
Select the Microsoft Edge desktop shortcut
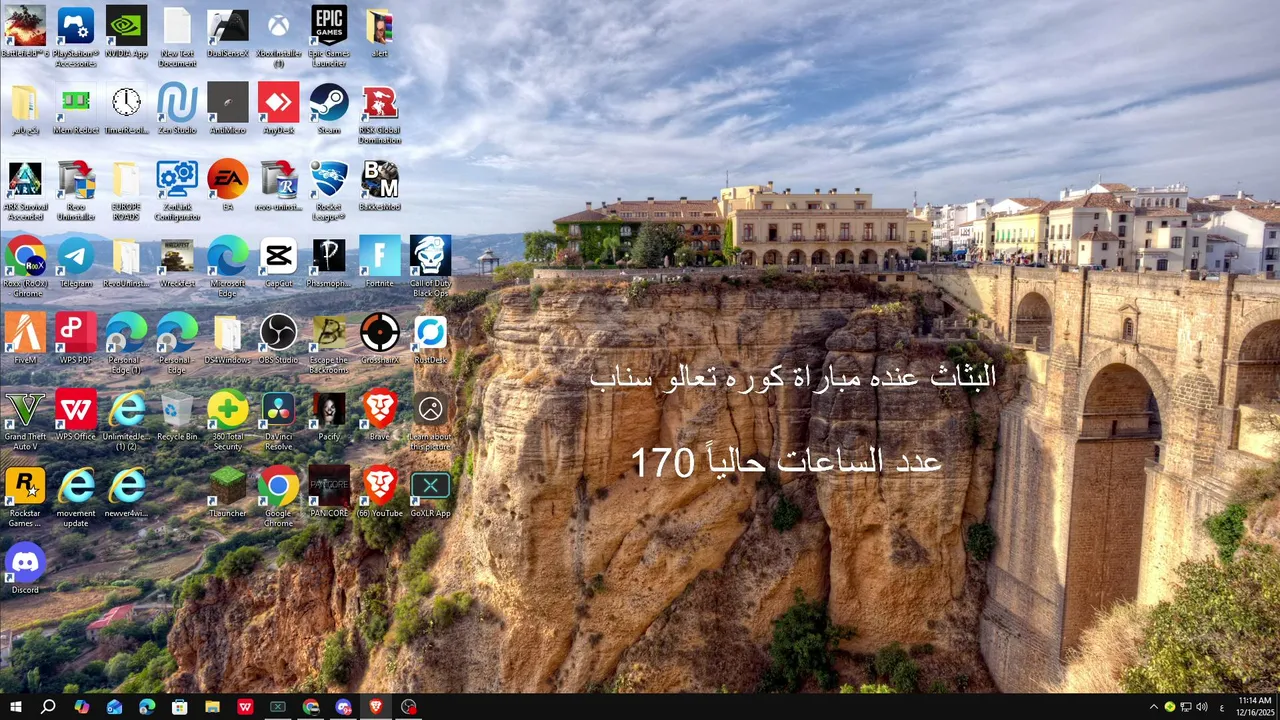pyautogui.click(x=228, y=269)
